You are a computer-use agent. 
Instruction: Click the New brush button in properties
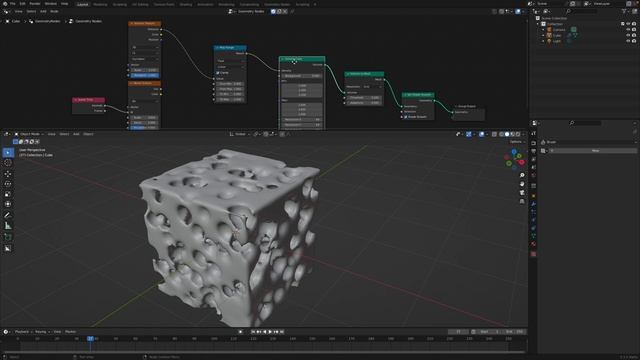(x=595, y=151)
